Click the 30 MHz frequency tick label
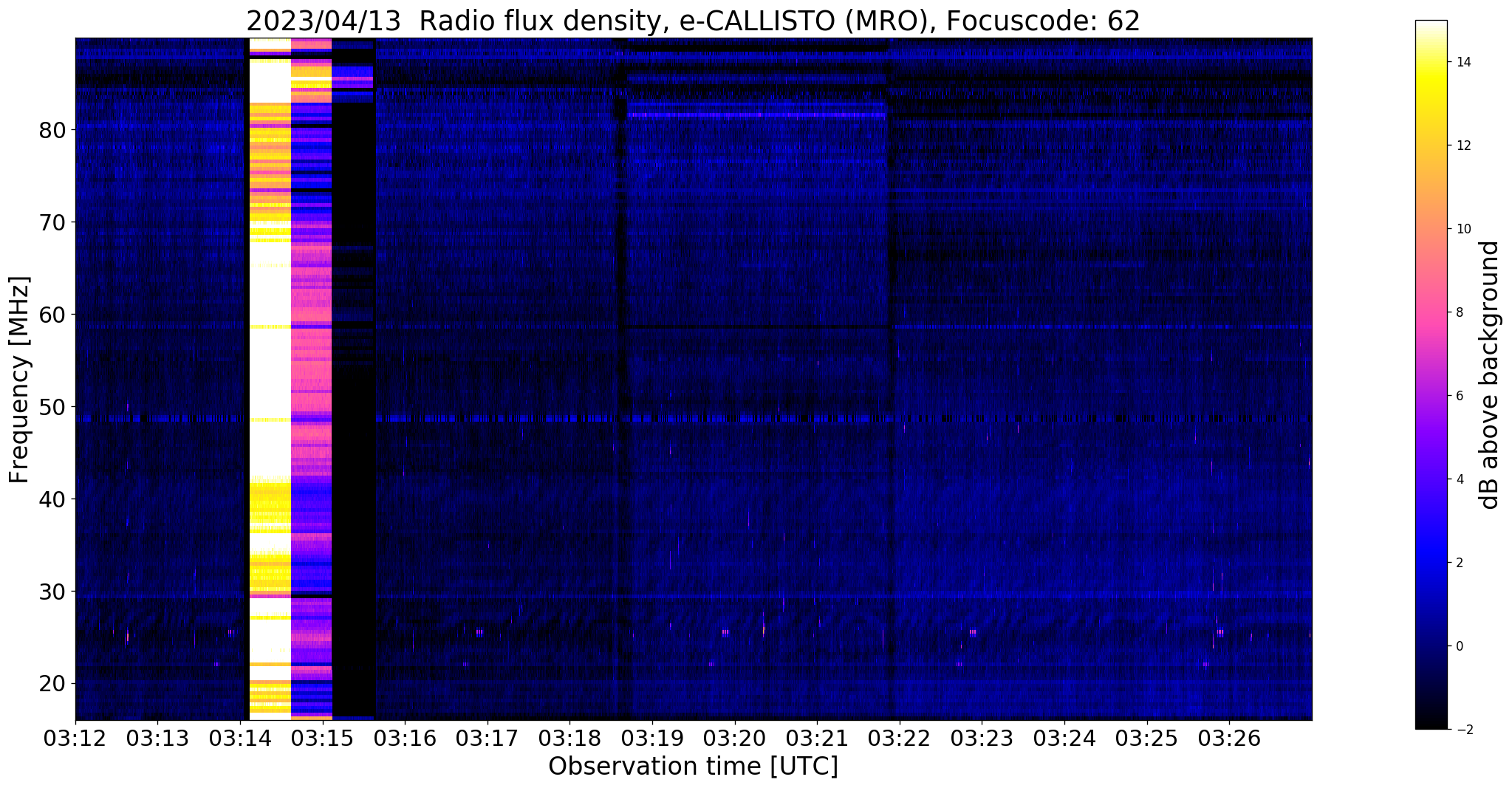Image resolution: width=1512 pixels, height=788 pixels. [52, 592]
